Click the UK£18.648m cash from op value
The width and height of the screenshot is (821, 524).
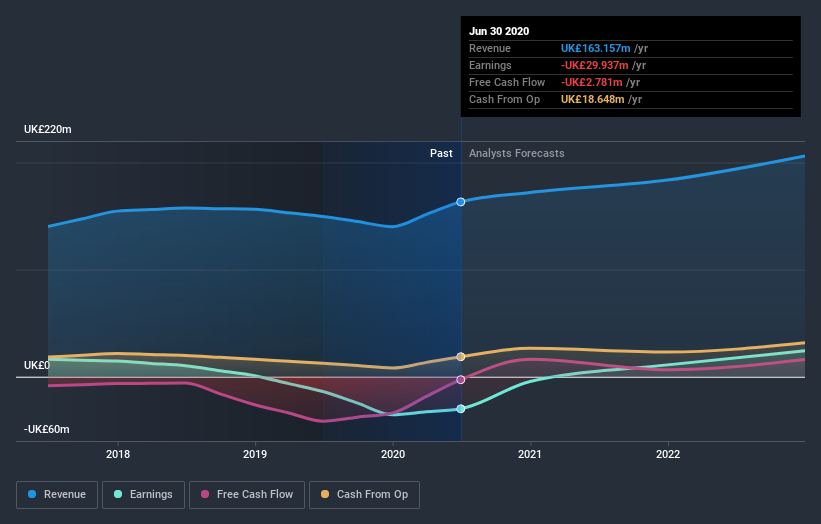tap(593, 99)
